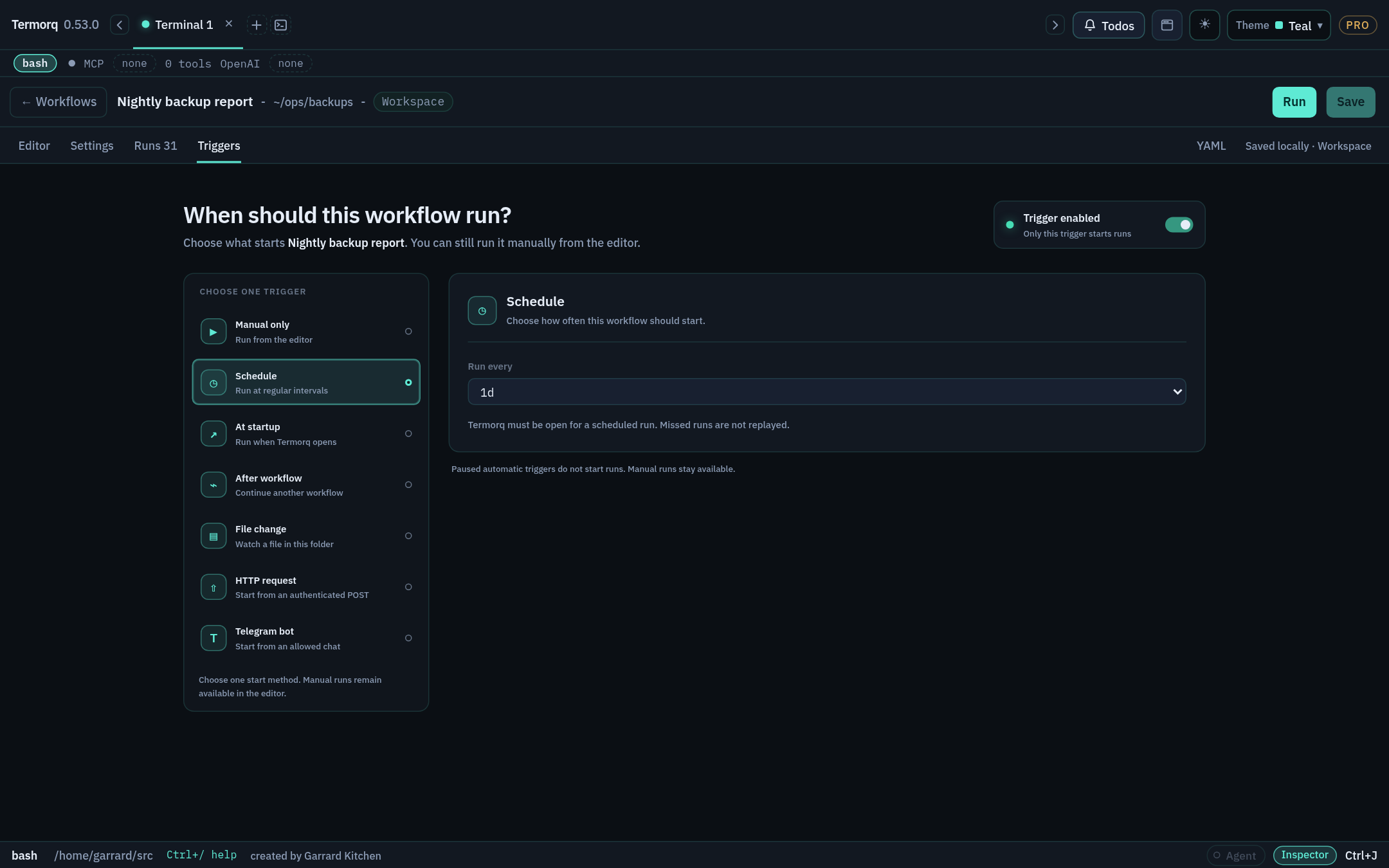Click the HTTP request upload icon

point(213,587)
